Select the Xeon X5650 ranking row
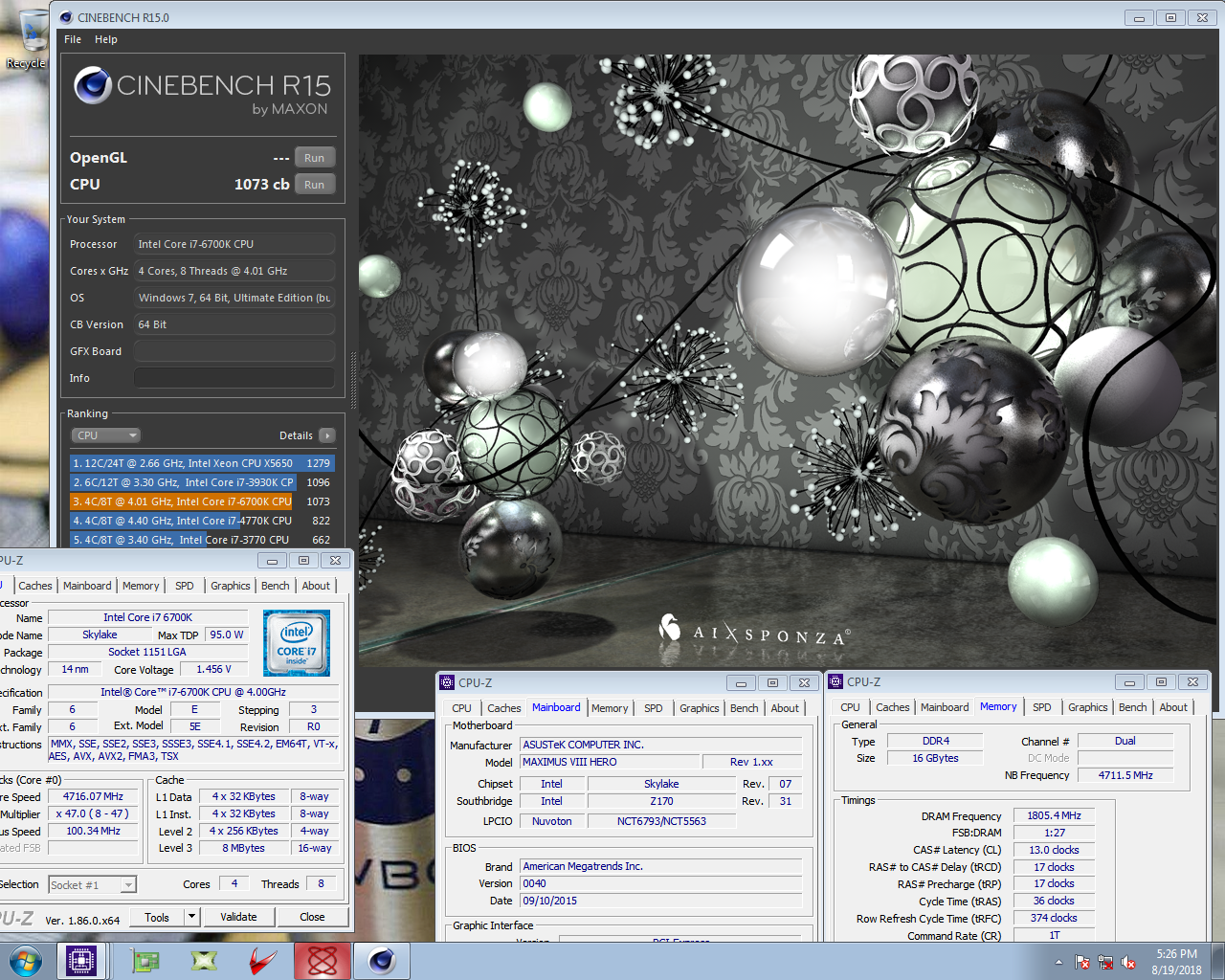 pos(202,463)
